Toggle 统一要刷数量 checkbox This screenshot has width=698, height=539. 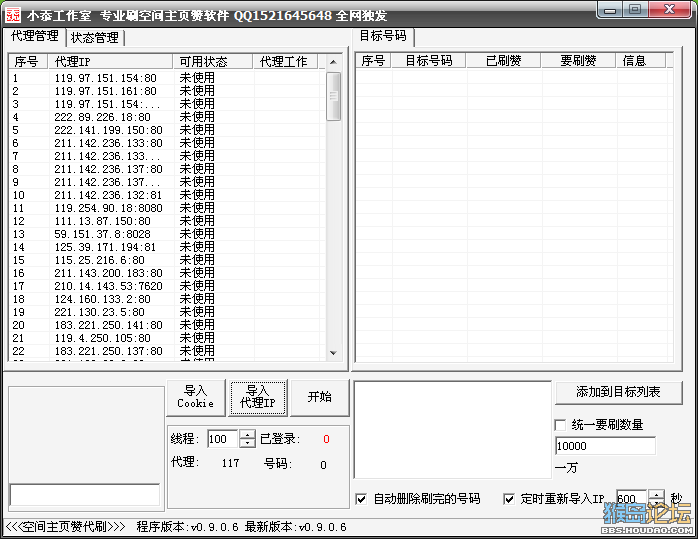pyautogui.click(x=560, y=425)
